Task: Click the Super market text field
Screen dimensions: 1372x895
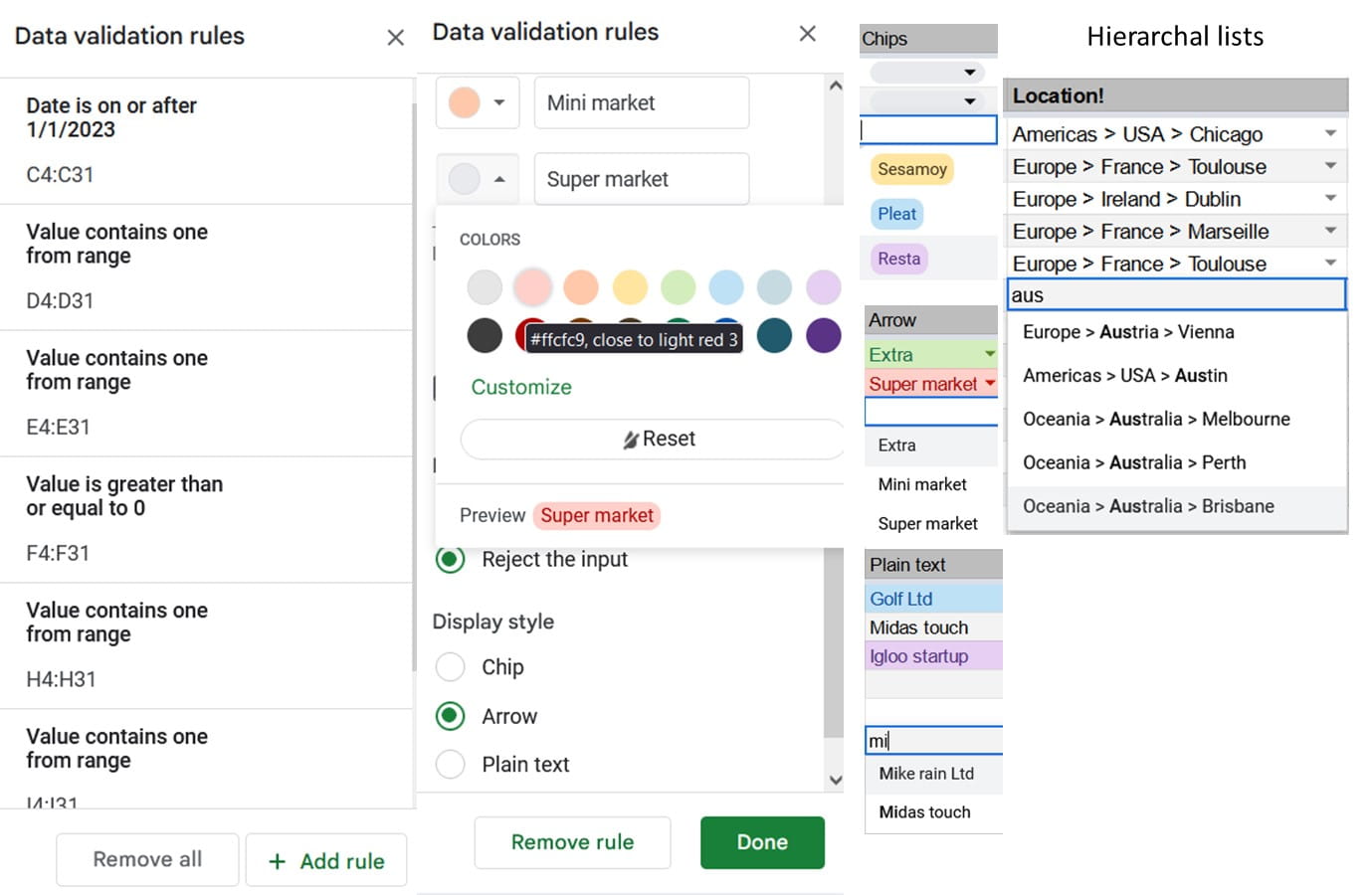Action: coord(641,179)
